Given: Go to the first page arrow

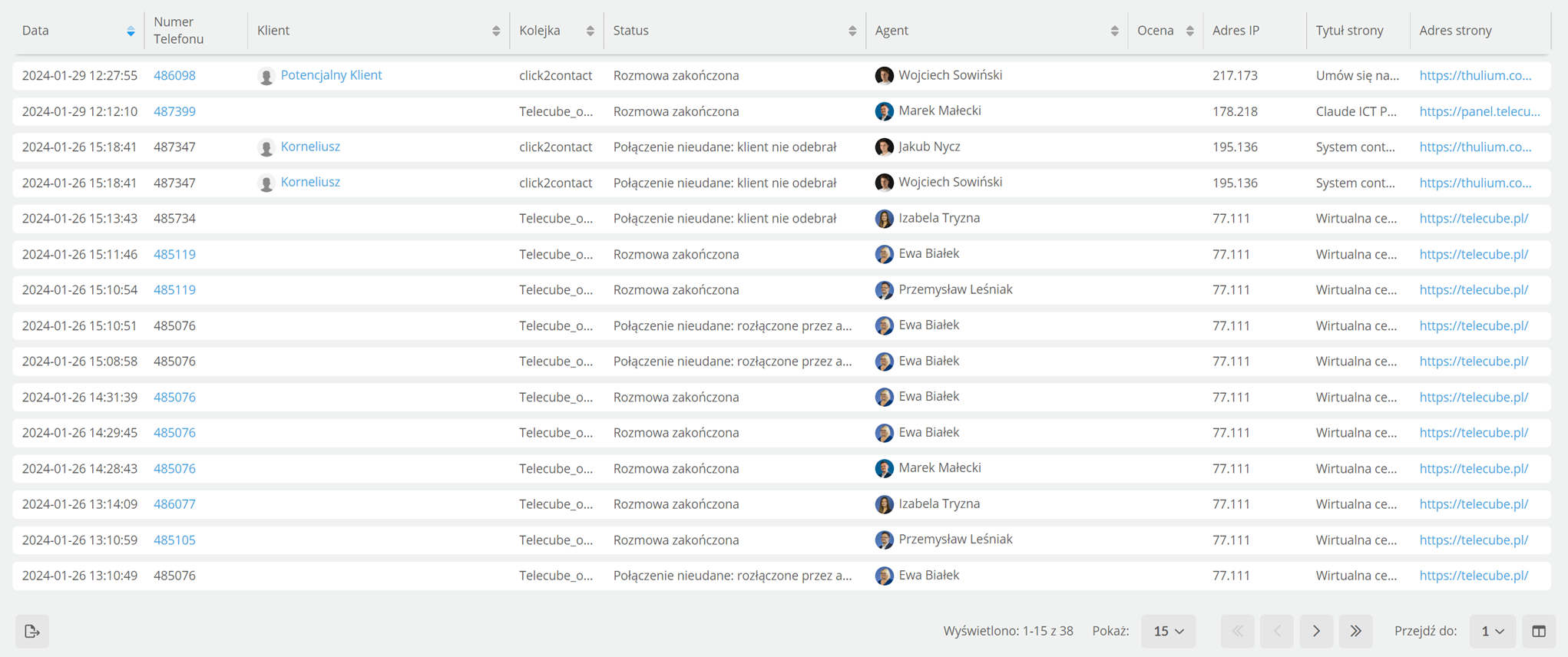Looking at the screenshot, I should click(1238, 631).
